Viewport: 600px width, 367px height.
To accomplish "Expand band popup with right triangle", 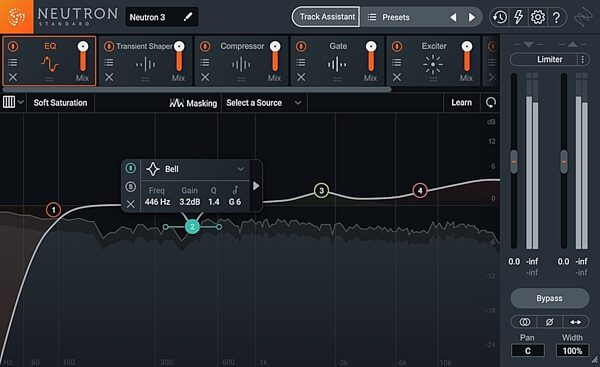I will point(256,186).
